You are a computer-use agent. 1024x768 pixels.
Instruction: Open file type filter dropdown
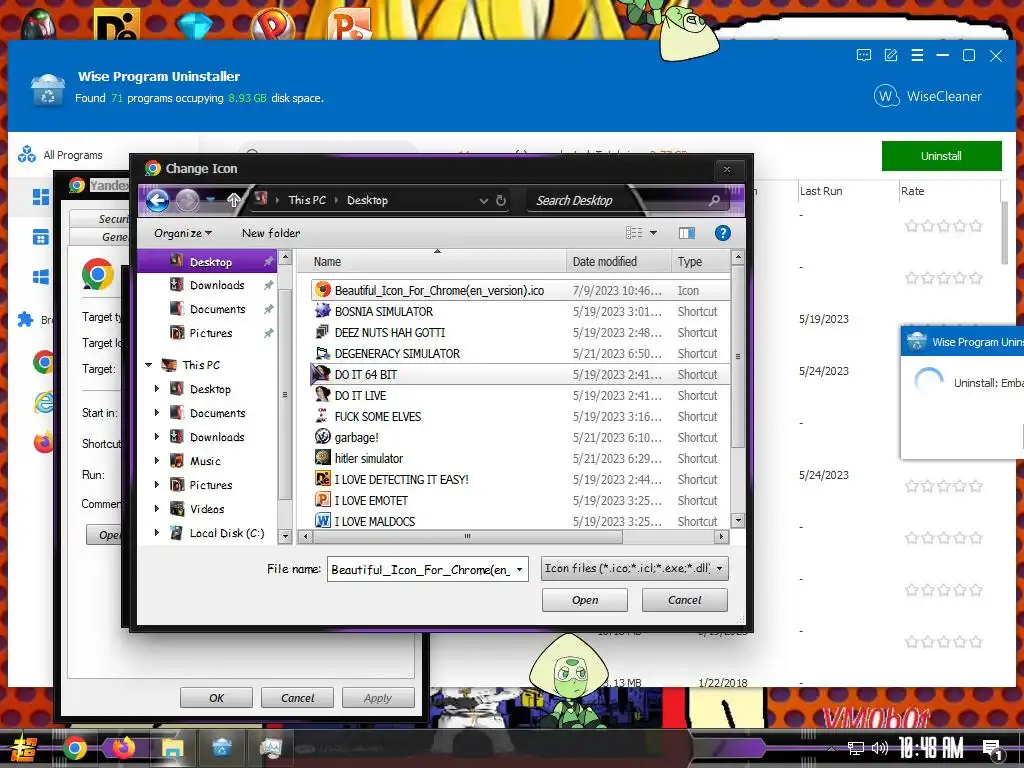coord(719,569)
